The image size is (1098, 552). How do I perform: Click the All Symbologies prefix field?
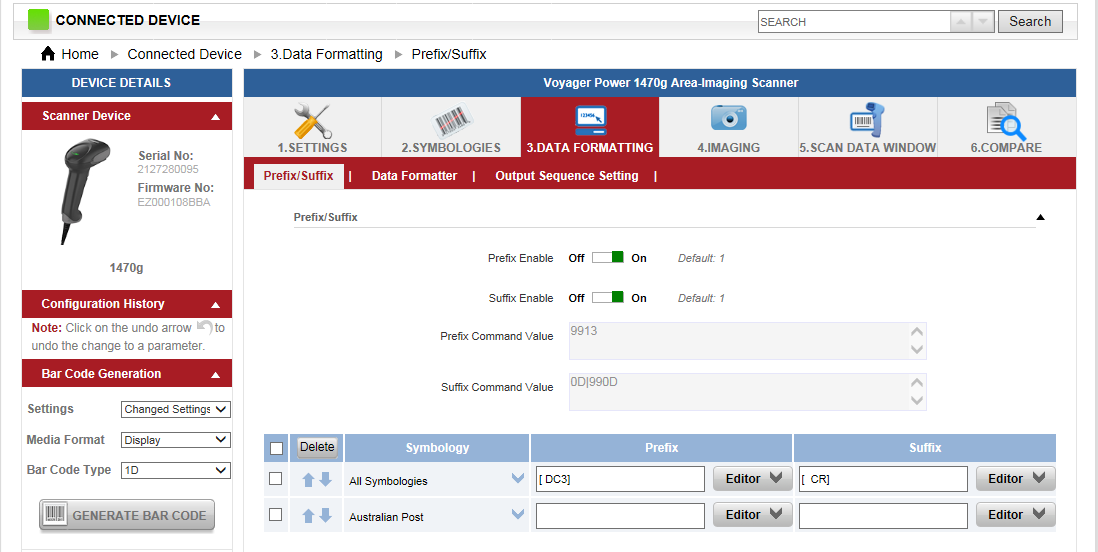point(620,479)
